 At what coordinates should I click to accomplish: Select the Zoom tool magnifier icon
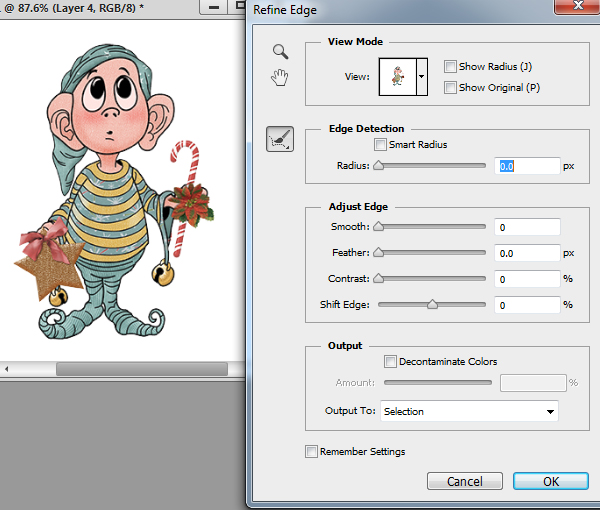(x=281, y=52)
